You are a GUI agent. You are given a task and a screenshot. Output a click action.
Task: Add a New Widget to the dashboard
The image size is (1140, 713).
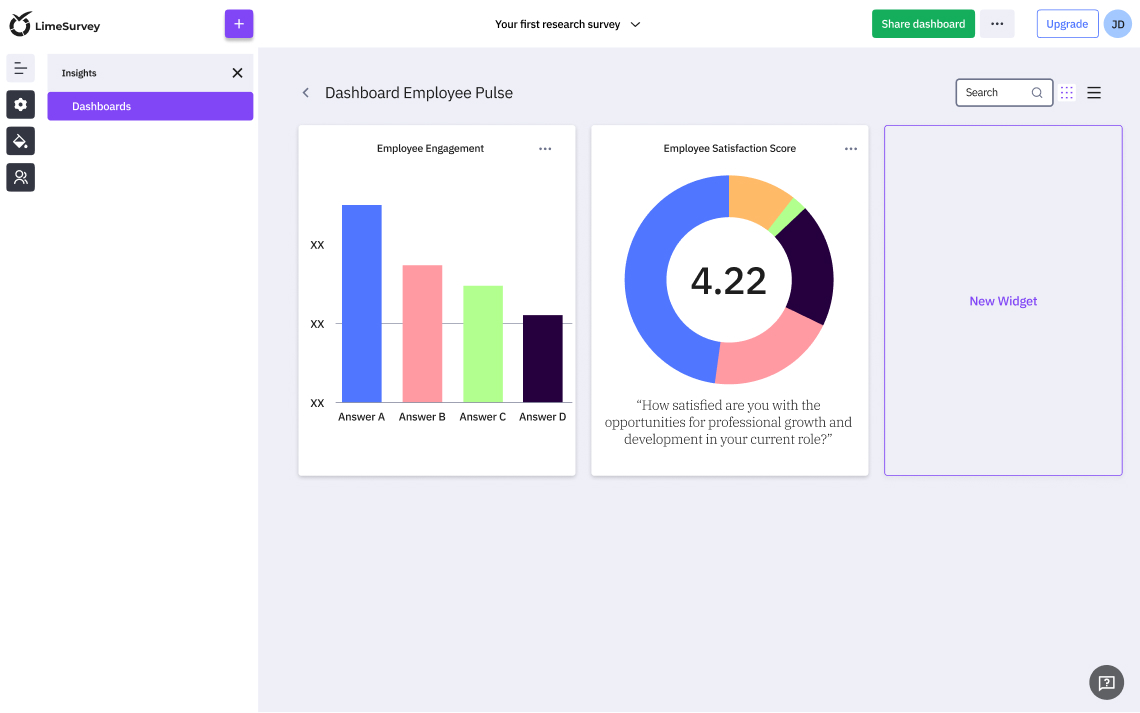[1003, 300]
